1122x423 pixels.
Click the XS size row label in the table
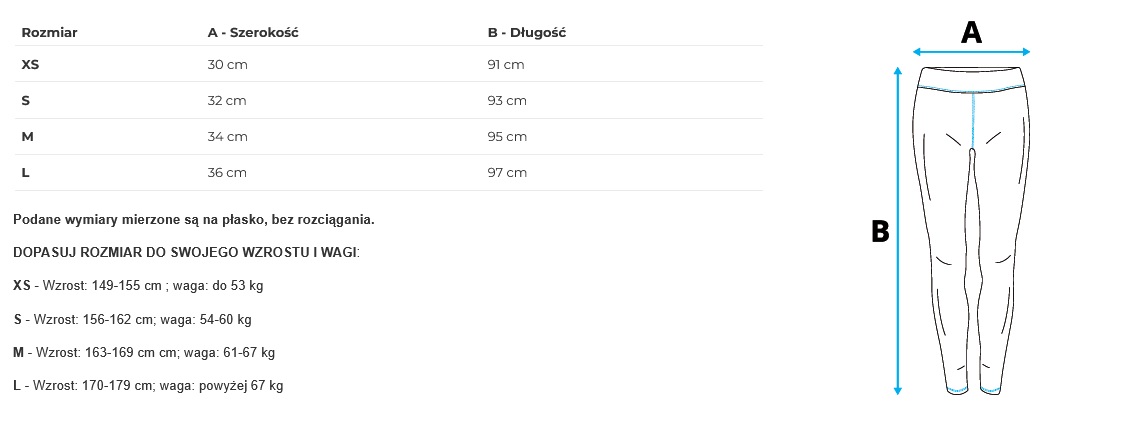(x=30, y=64)
